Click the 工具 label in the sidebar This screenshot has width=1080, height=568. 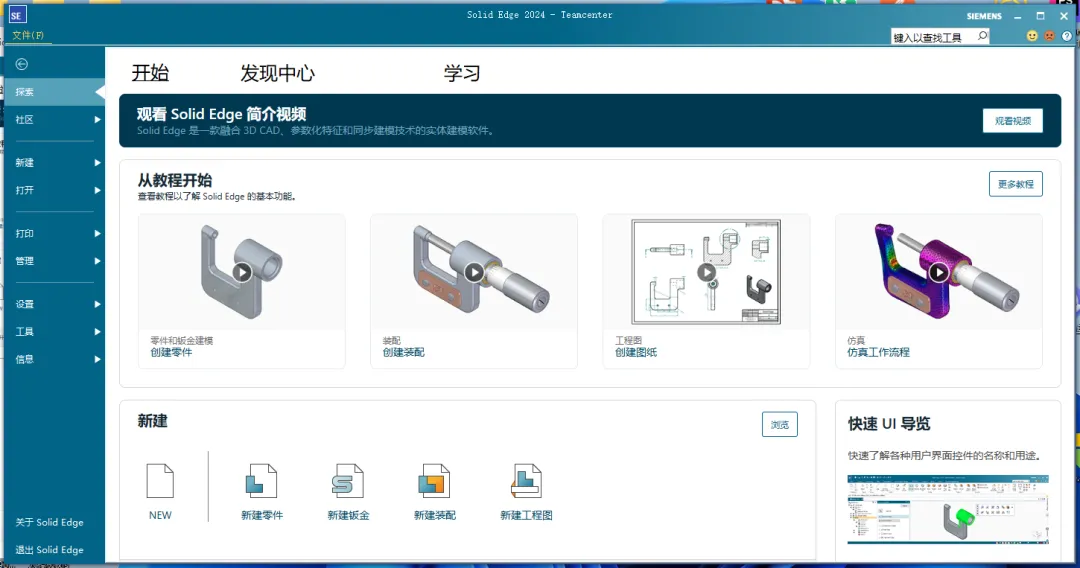25,332
